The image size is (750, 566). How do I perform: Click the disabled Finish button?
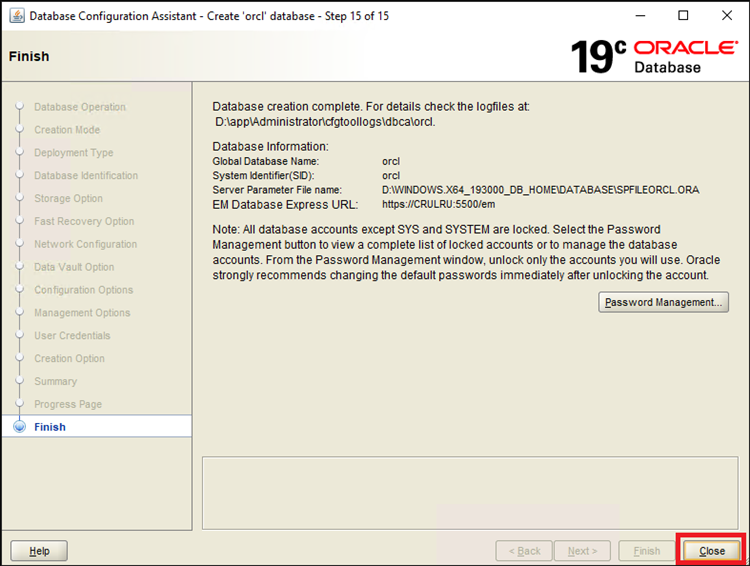pyautogui.click(x=647, y=551)
